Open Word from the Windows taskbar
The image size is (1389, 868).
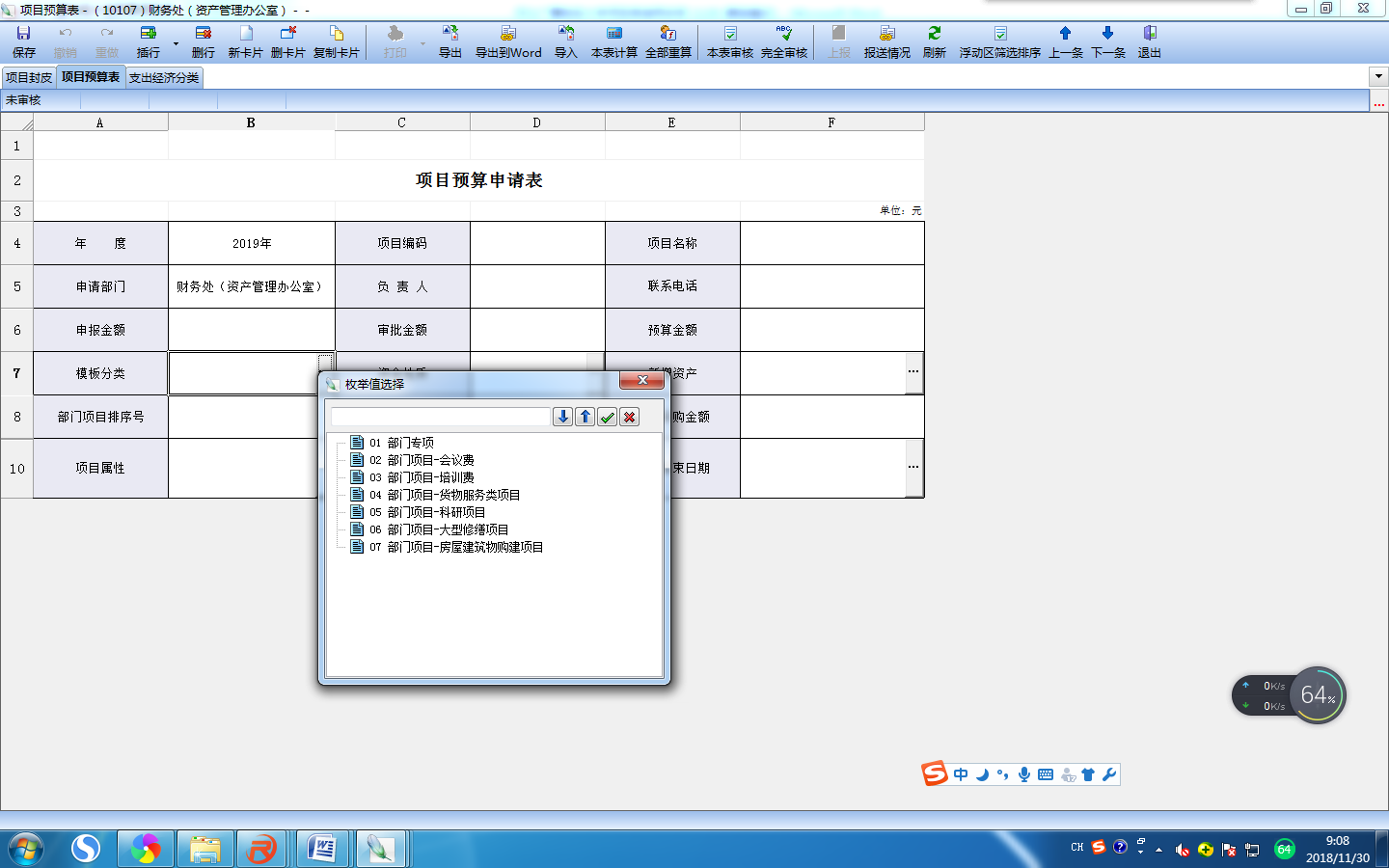point(321,849)
